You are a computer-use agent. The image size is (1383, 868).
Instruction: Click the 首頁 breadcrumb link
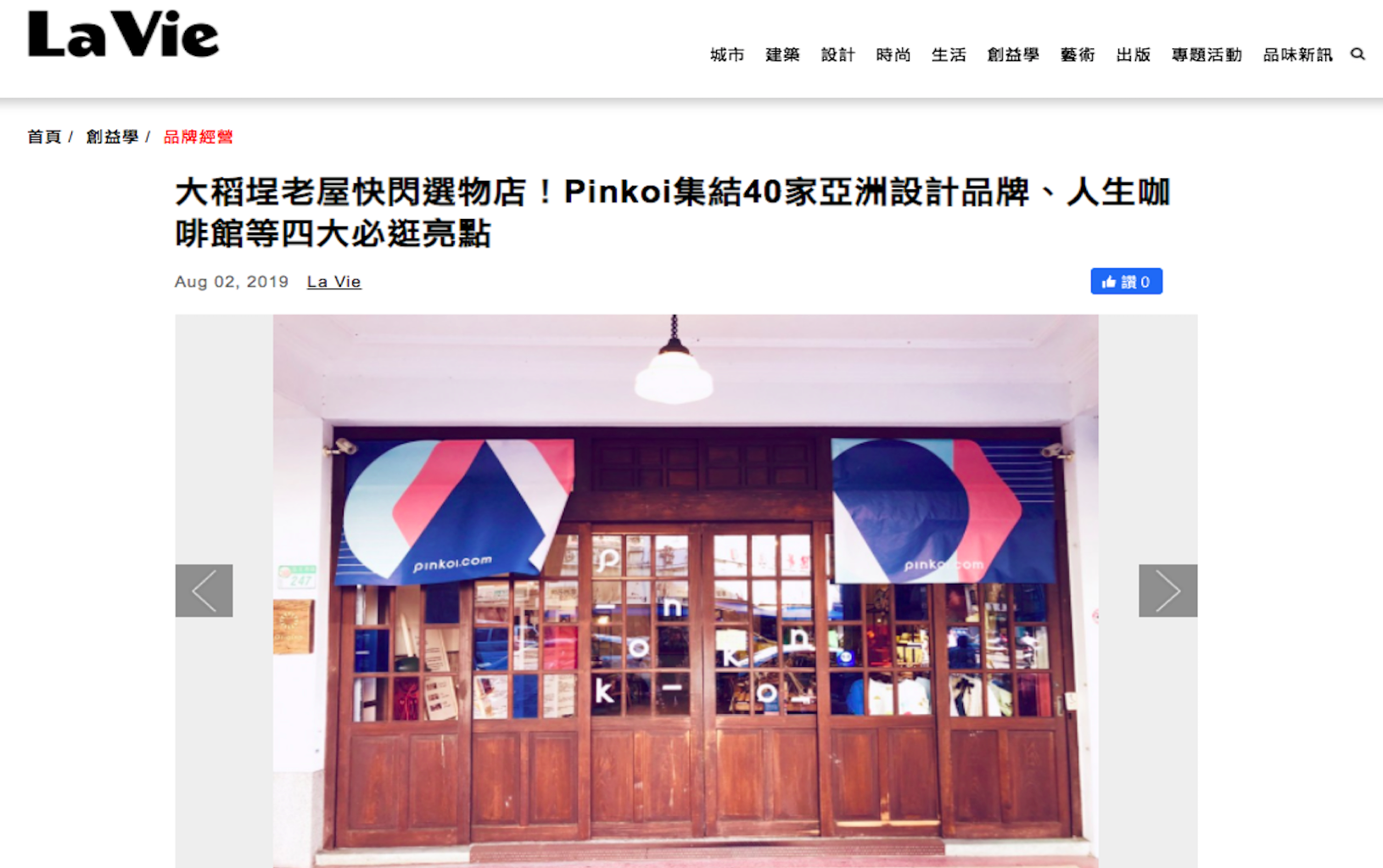click(x=44, y=137)
